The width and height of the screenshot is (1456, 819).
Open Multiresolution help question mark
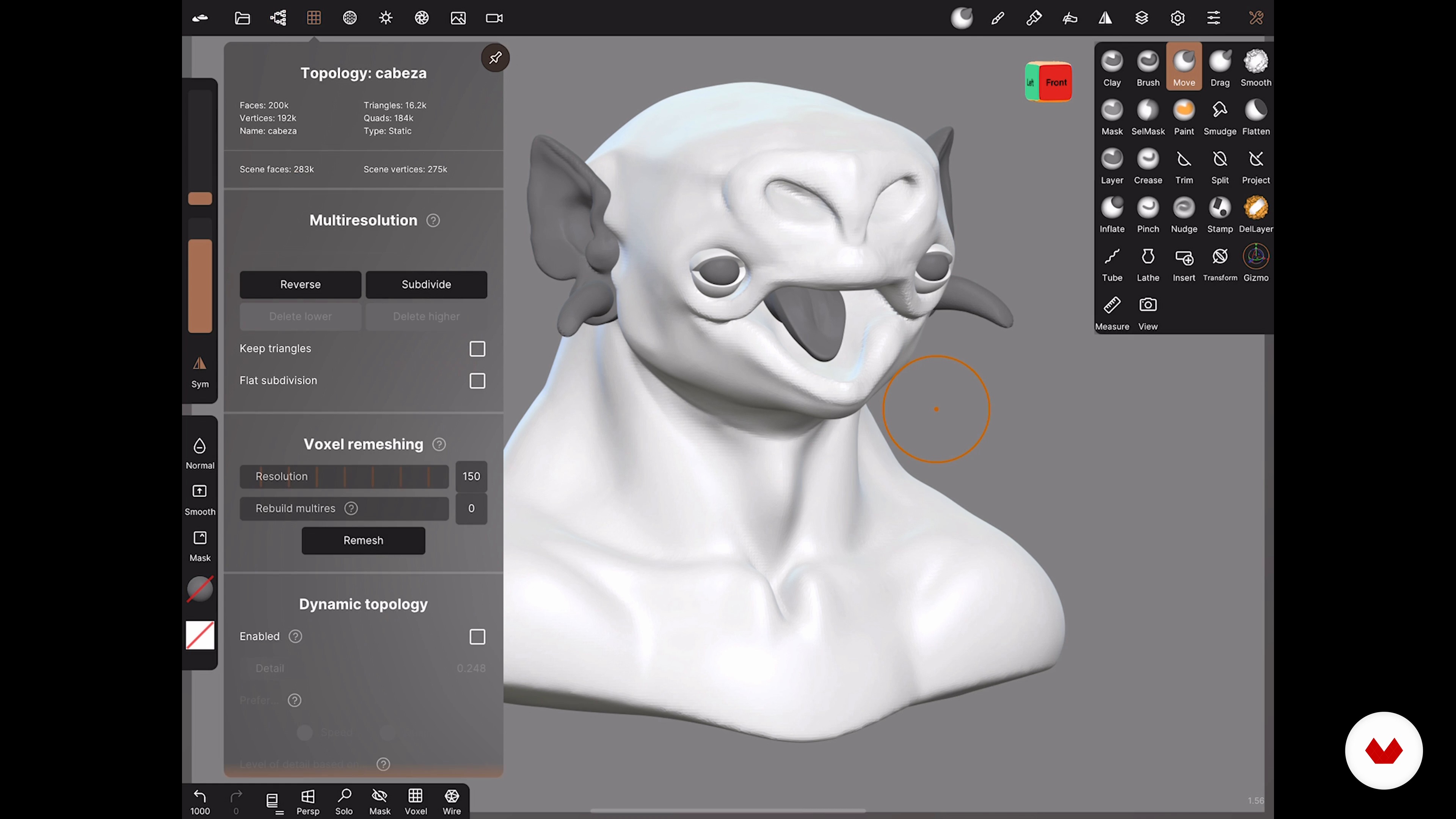point(433,220)
